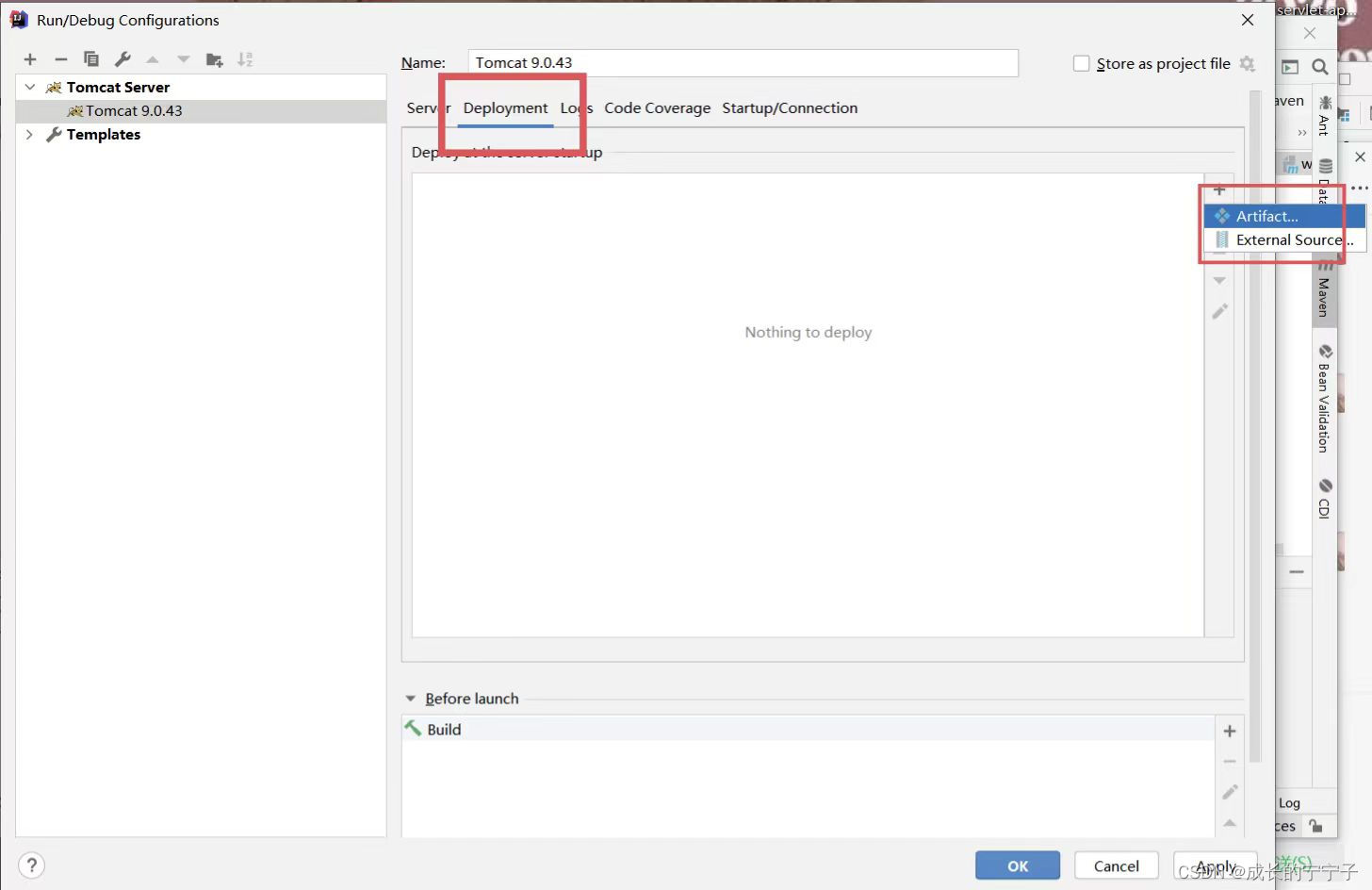
Task: Click the lock icon in the IDE status bar
Action: point(1315,826)
